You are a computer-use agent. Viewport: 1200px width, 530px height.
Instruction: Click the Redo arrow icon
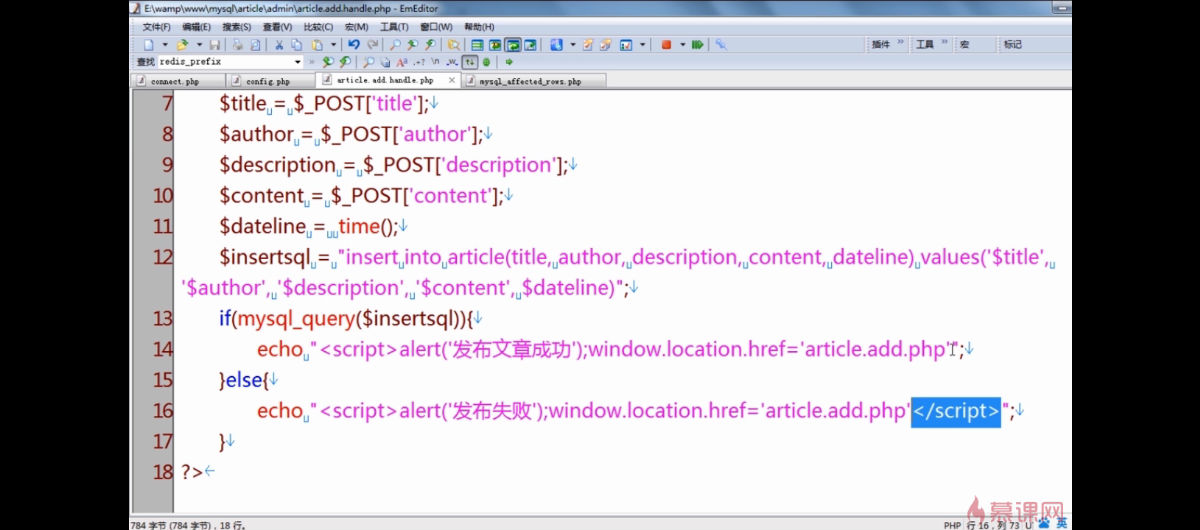point(373,44)
